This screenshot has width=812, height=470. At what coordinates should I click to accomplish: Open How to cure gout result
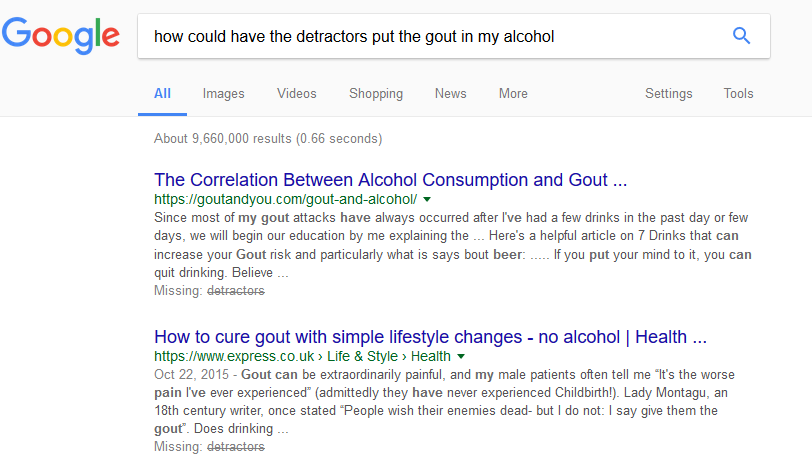point(430,337)
